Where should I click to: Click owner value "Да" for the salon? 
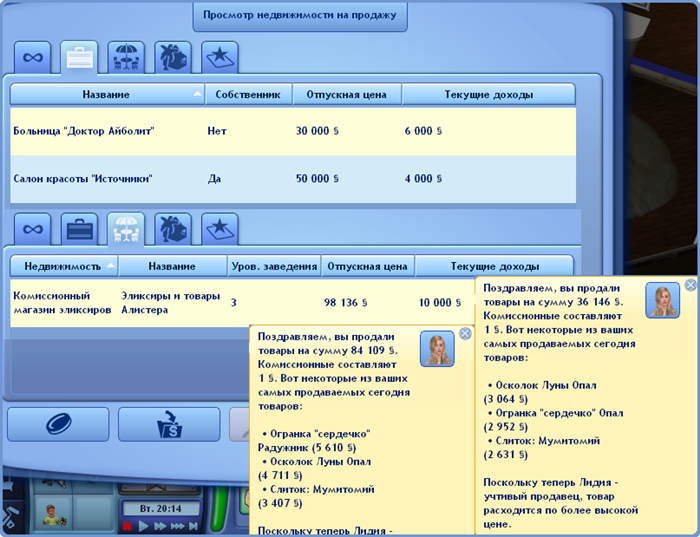coord(214,179)
